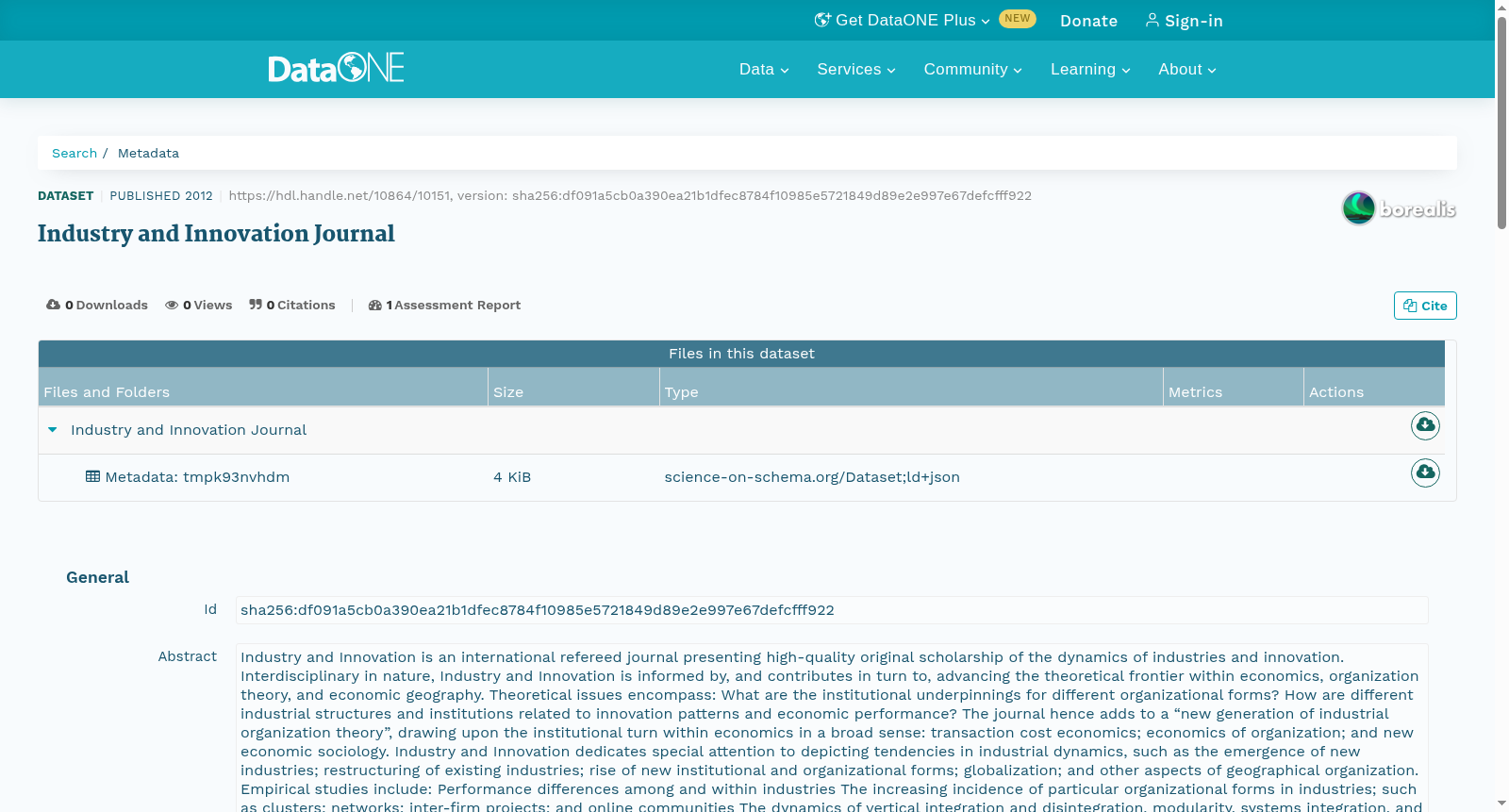
Task: Click the sha256 Id value field
Action: pos(832,610)
